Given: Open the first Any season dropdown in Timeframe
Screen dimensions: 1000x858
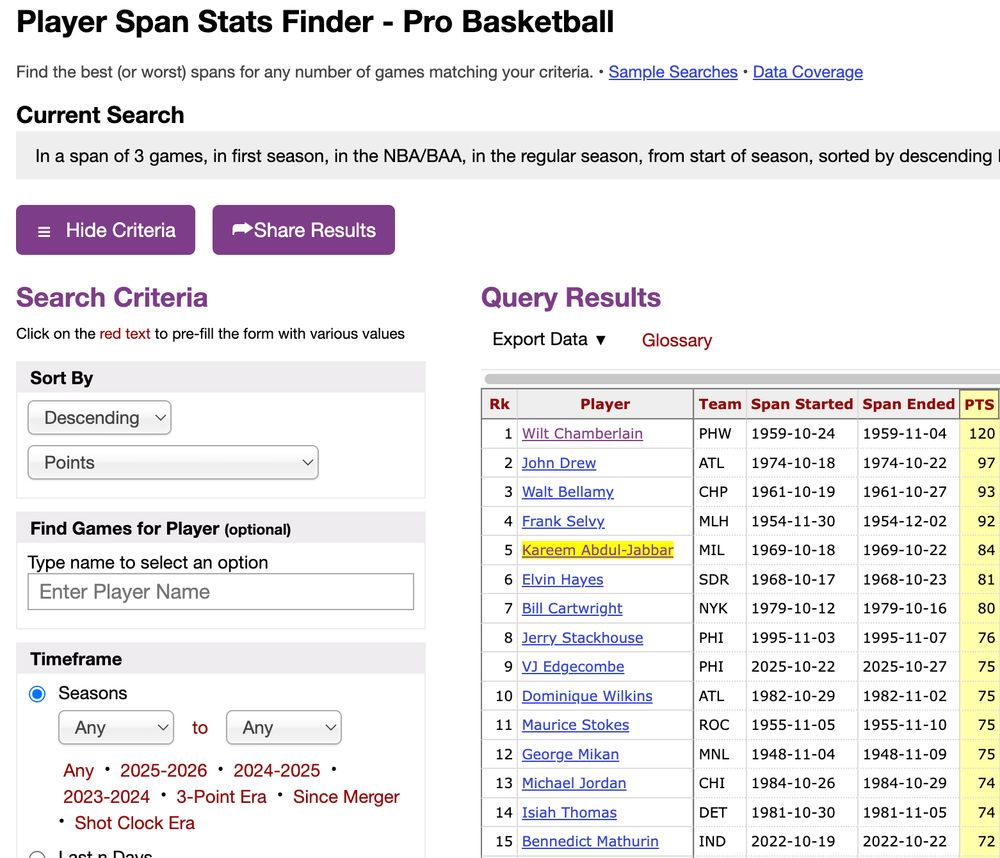Looking at the screenshot, I should tap(115, 727).
